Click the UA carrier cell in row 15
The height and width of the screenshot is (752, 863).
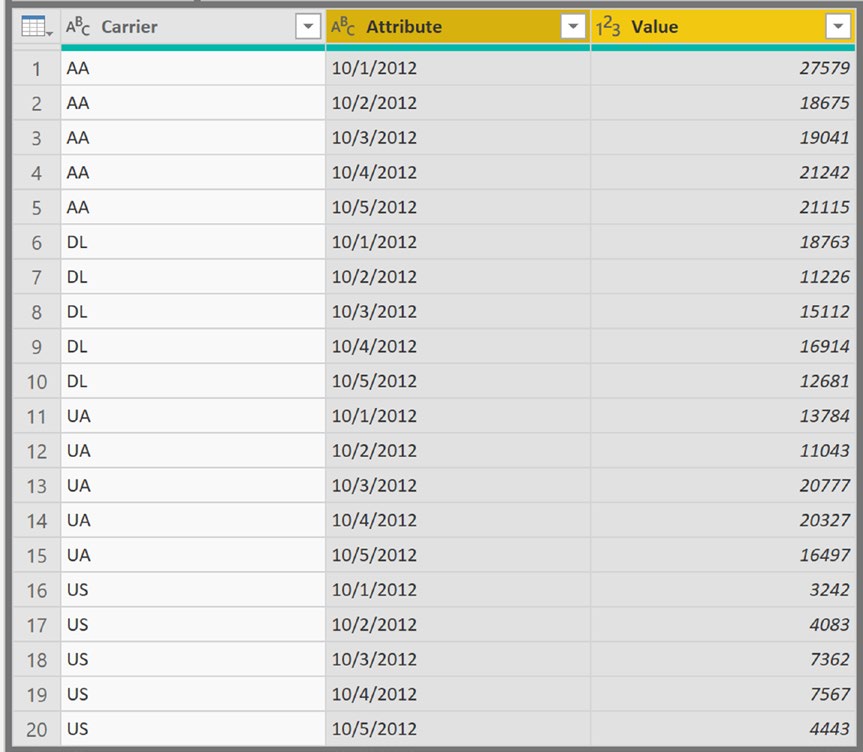tap(193, 555)
